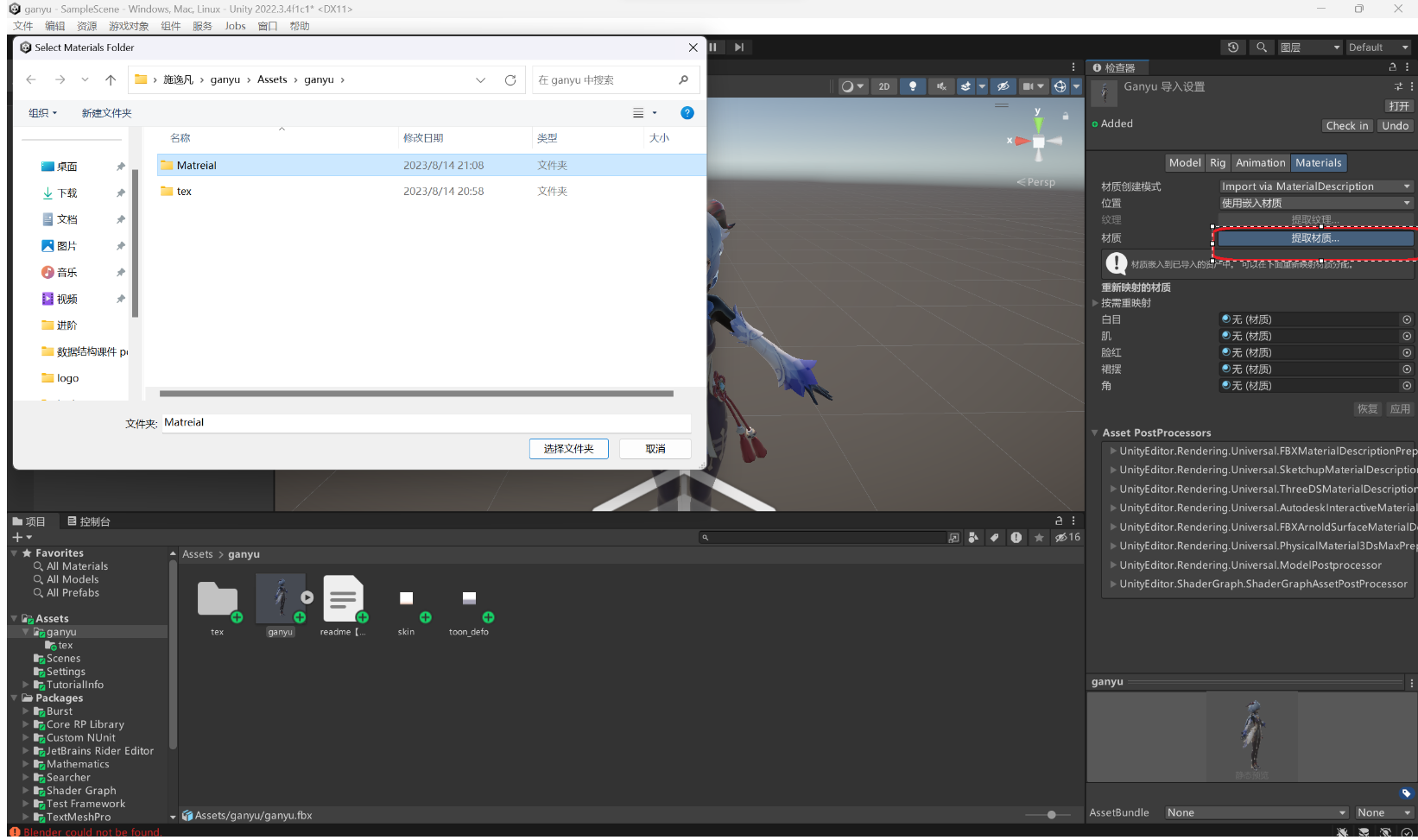The height and width of the screenshot is (840, 1418).
Task: Click 取消 button in folder dialog
Action: 655,449
